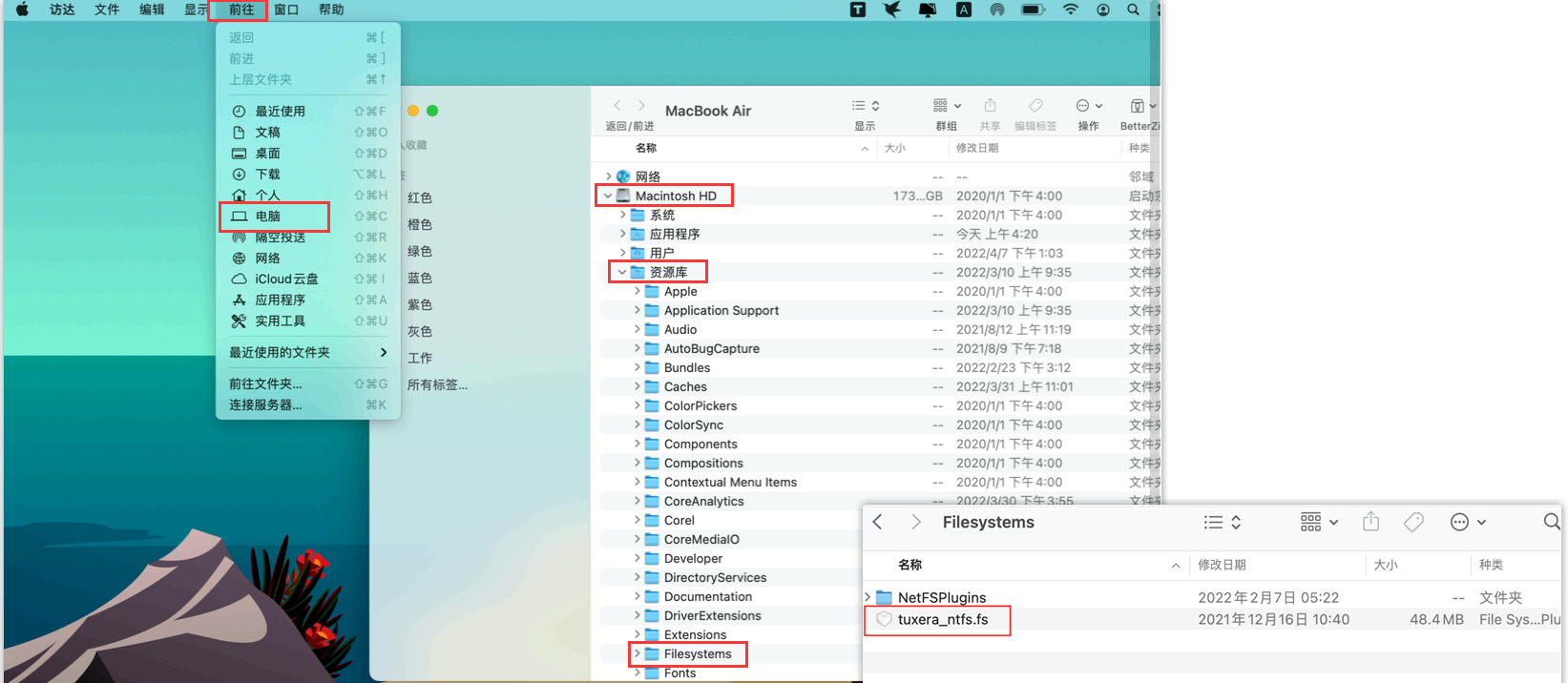Open the action ellipsis dropdown in Filesystems
1568x683 pixels.
1468,522
